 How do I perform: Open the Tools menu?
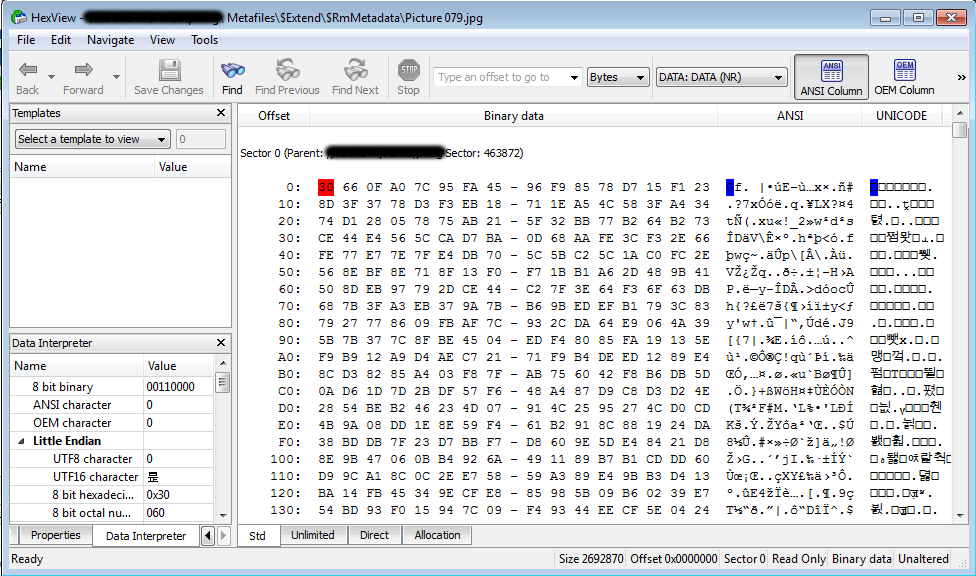pos(204,40)
